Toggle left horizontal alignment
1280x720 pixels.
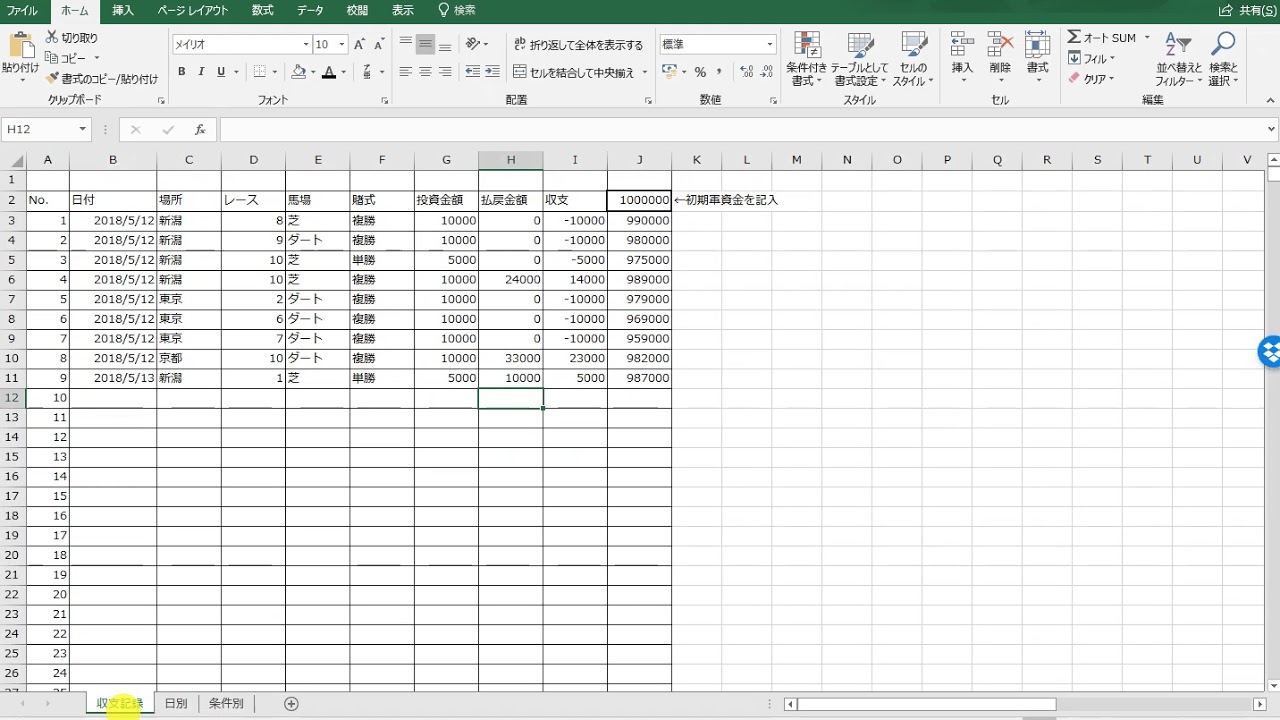pos(406,72)
